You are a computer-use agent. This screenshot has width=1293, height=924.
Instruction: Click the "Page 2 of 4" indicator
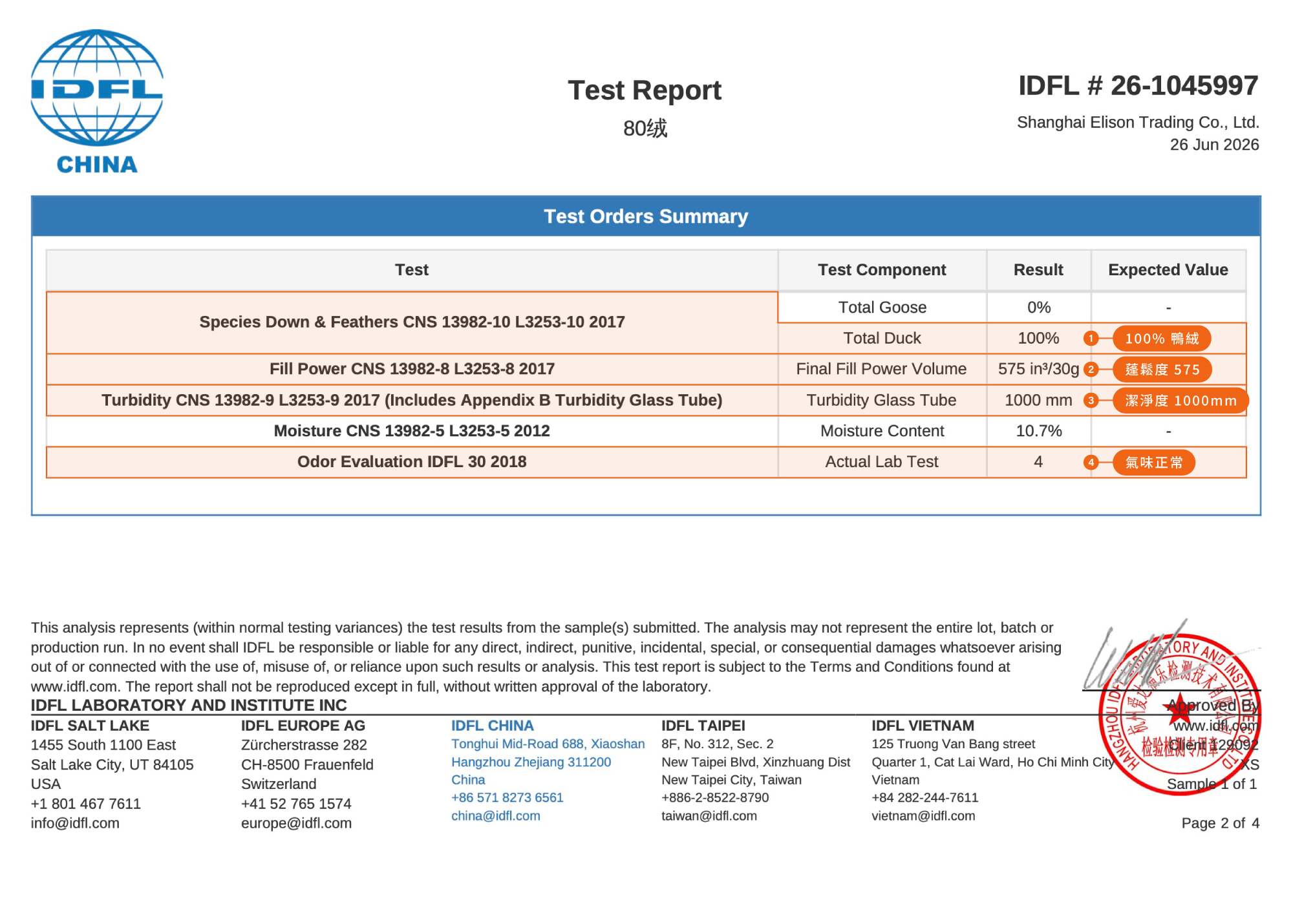1220,823
